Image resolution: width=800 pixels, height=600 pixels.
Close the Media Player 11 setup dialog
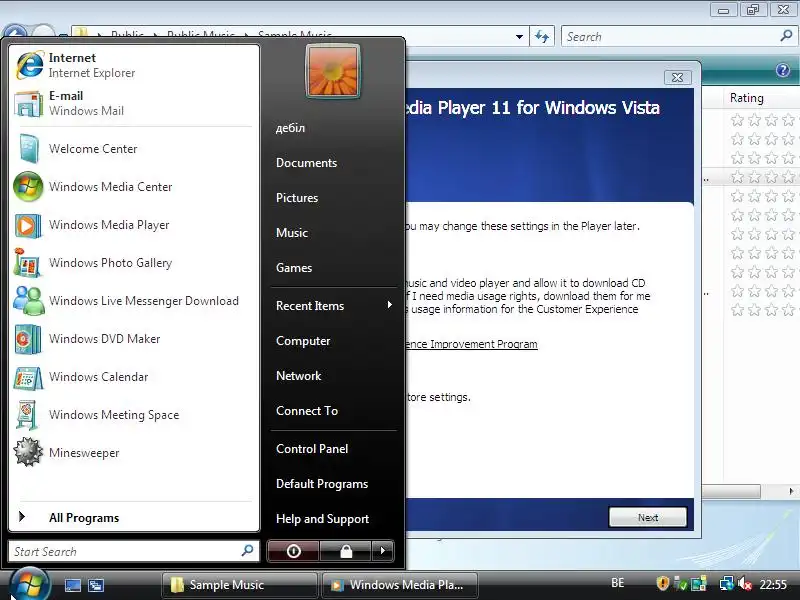[x=678, y=78]
